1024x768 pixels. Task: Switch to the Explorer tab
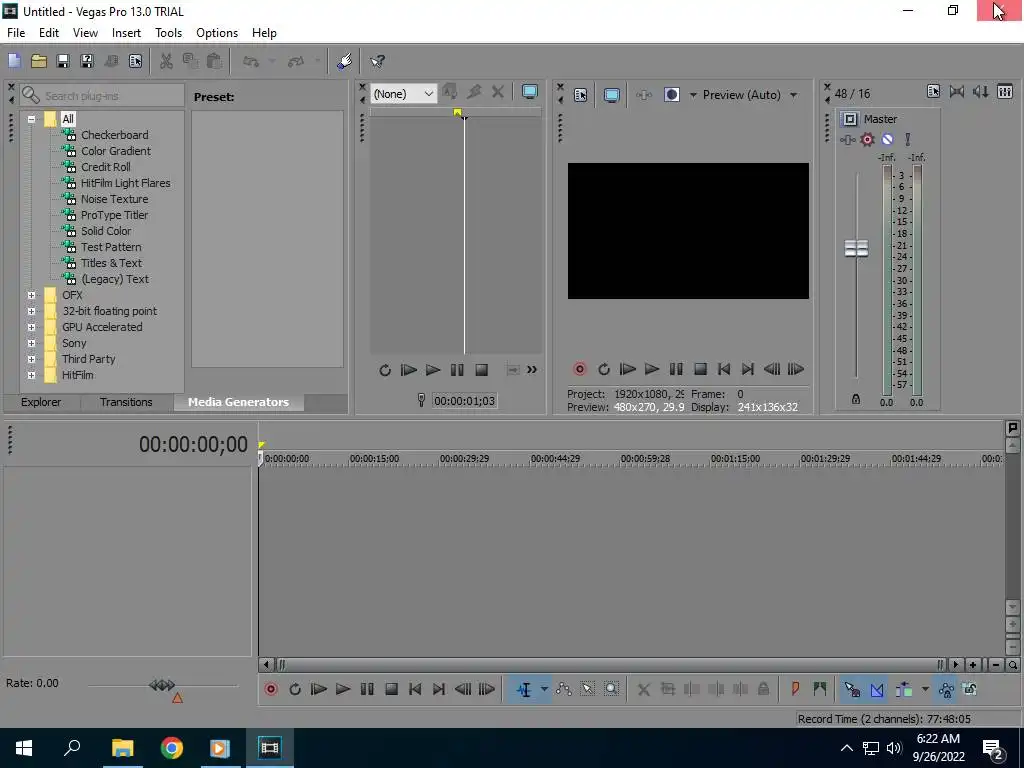click(40, 402)
